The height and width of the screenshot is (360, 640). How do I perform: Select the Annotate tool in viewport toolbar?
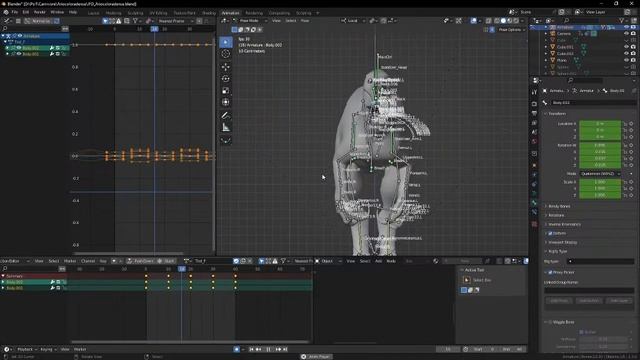coord(226,116)
